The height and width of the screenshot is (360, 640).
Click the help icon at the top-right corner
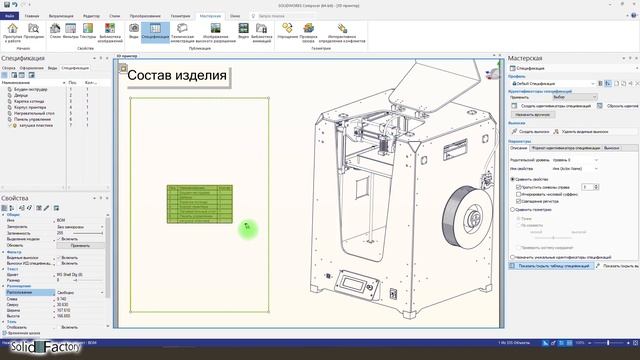(634, 16)
